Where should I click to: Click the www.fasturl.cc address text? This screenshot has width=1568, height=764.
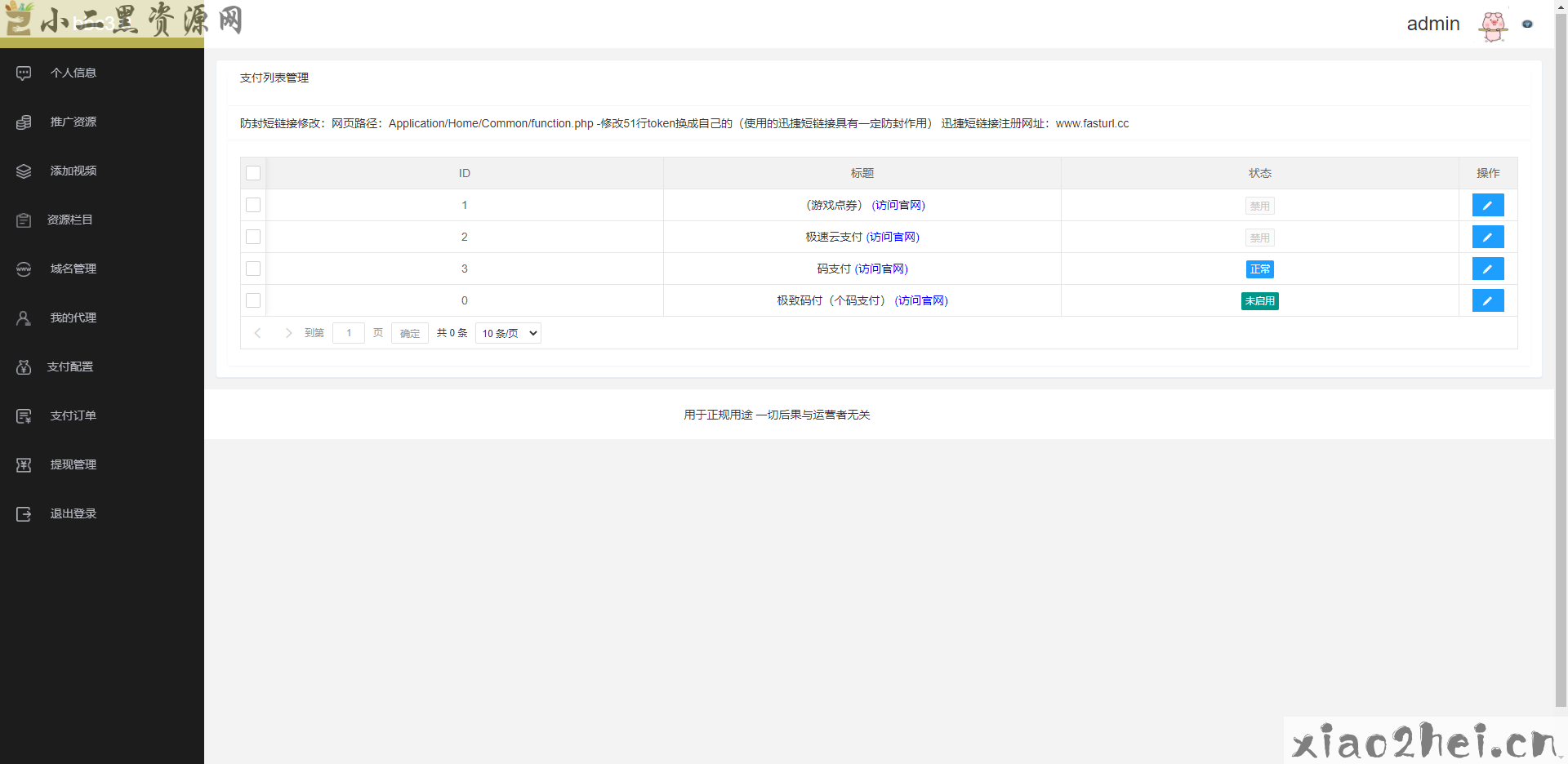click(1092, 123)
